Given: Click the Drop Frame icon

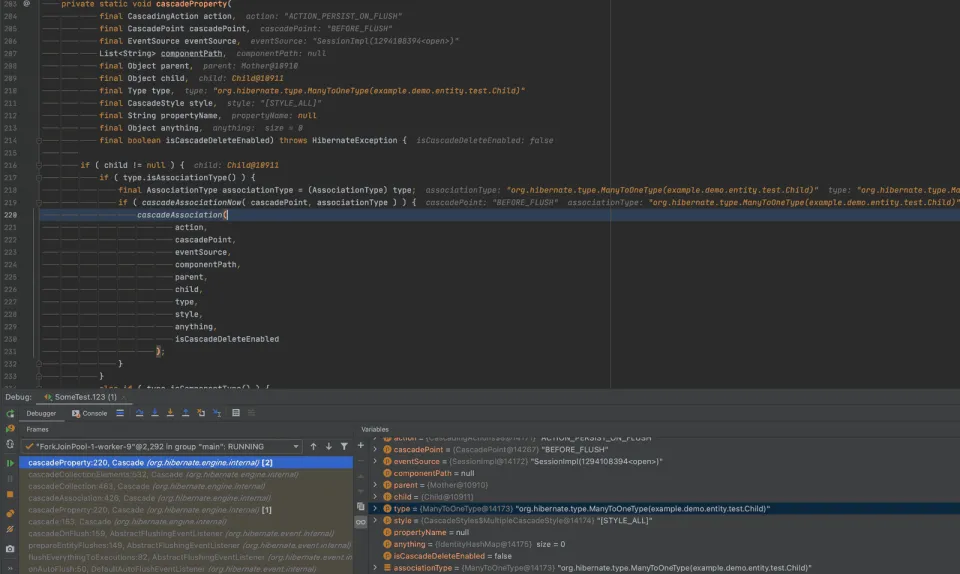Looking at the screenshot, I should (201, 413).
